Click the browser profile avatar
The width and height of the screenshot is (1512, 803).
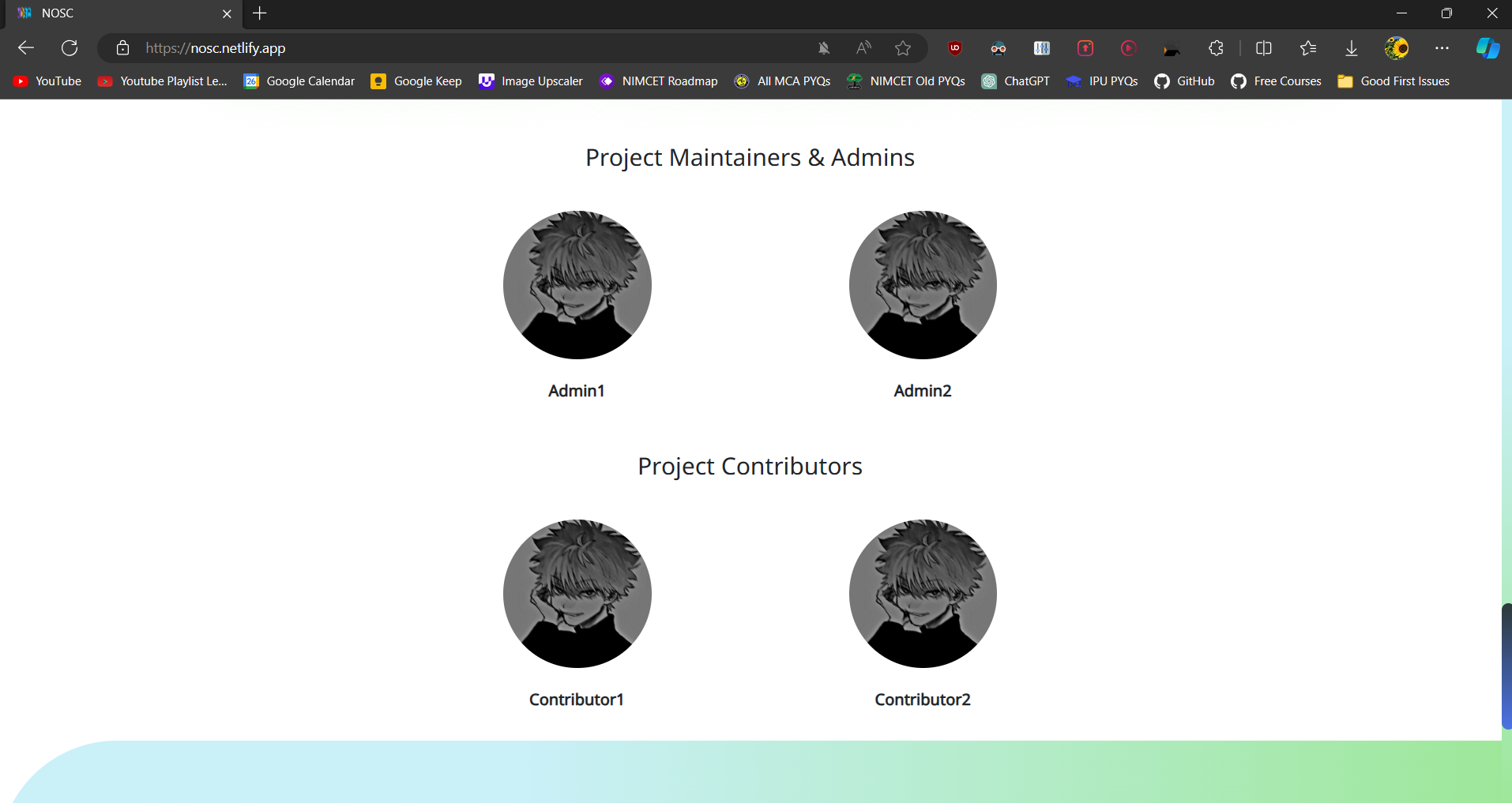pos(1397,48)
